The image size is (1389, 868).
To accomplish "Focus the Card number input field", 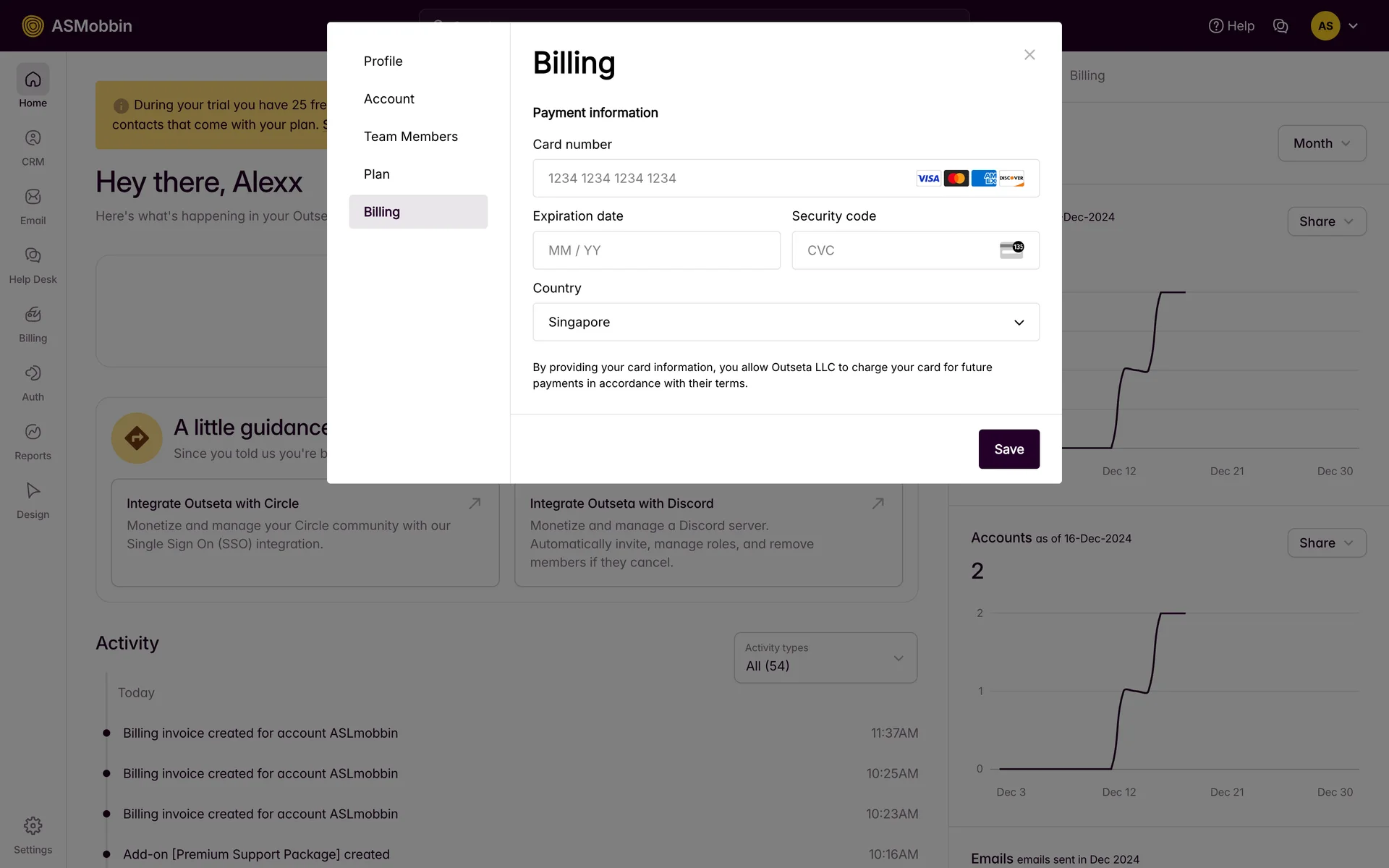I will (723, 178).
